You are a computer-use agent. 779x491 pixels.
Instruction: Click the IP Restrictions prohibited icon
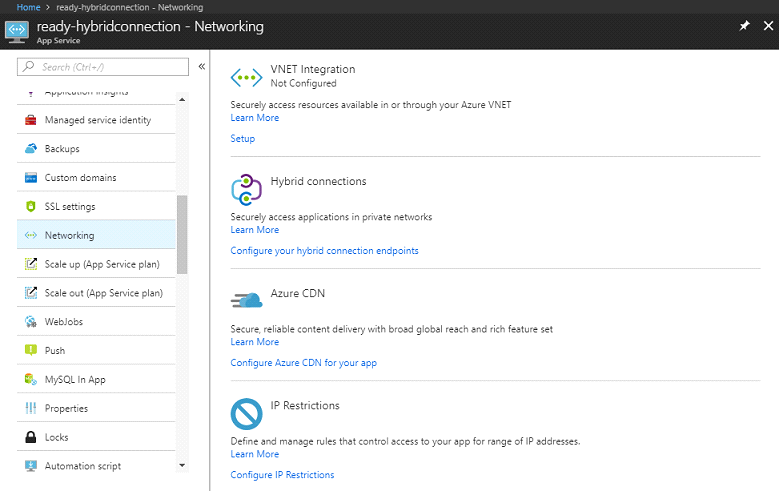tap(246, 414)
